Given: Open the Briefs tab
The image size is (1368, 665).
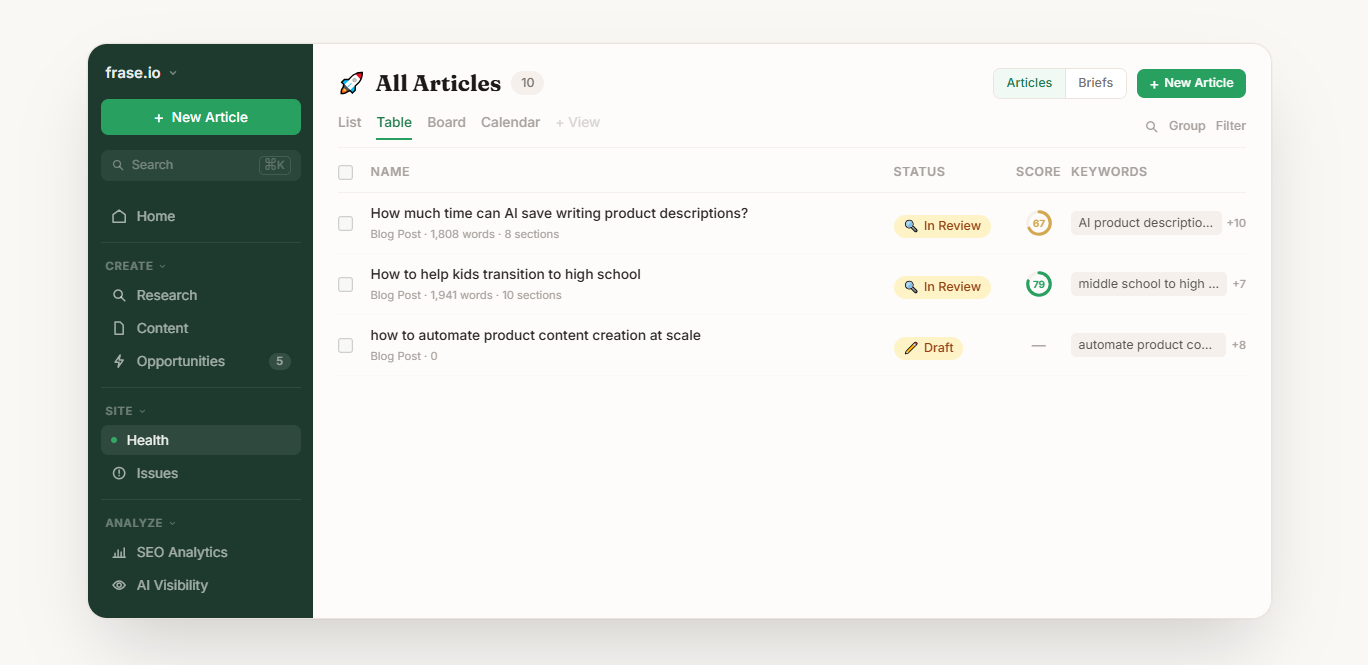Looking at the screenshot, I should tap(1095, 83).
